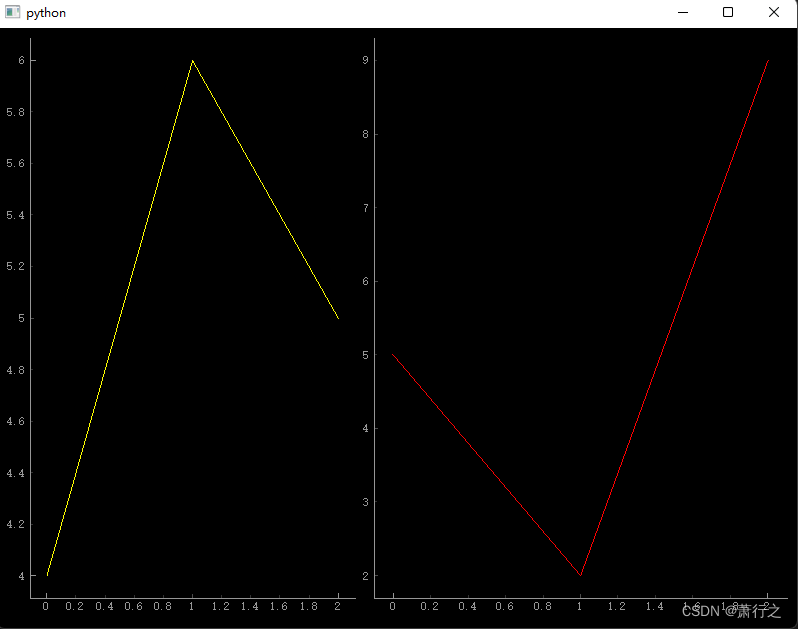Click the left plot y-axis label 5.4
The height and width of the screenshot is (629, 798).
[15, 215]
